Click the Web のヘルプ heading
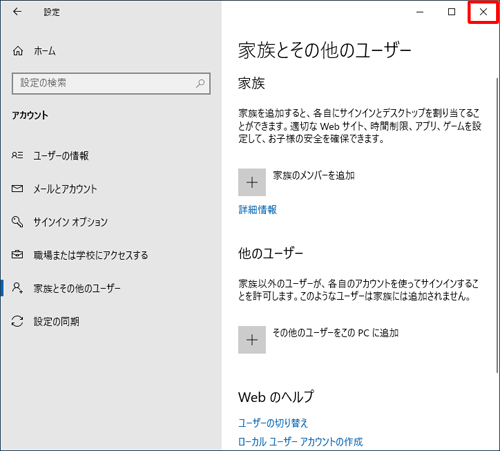The image size is (500, 451). coord(276,397)
